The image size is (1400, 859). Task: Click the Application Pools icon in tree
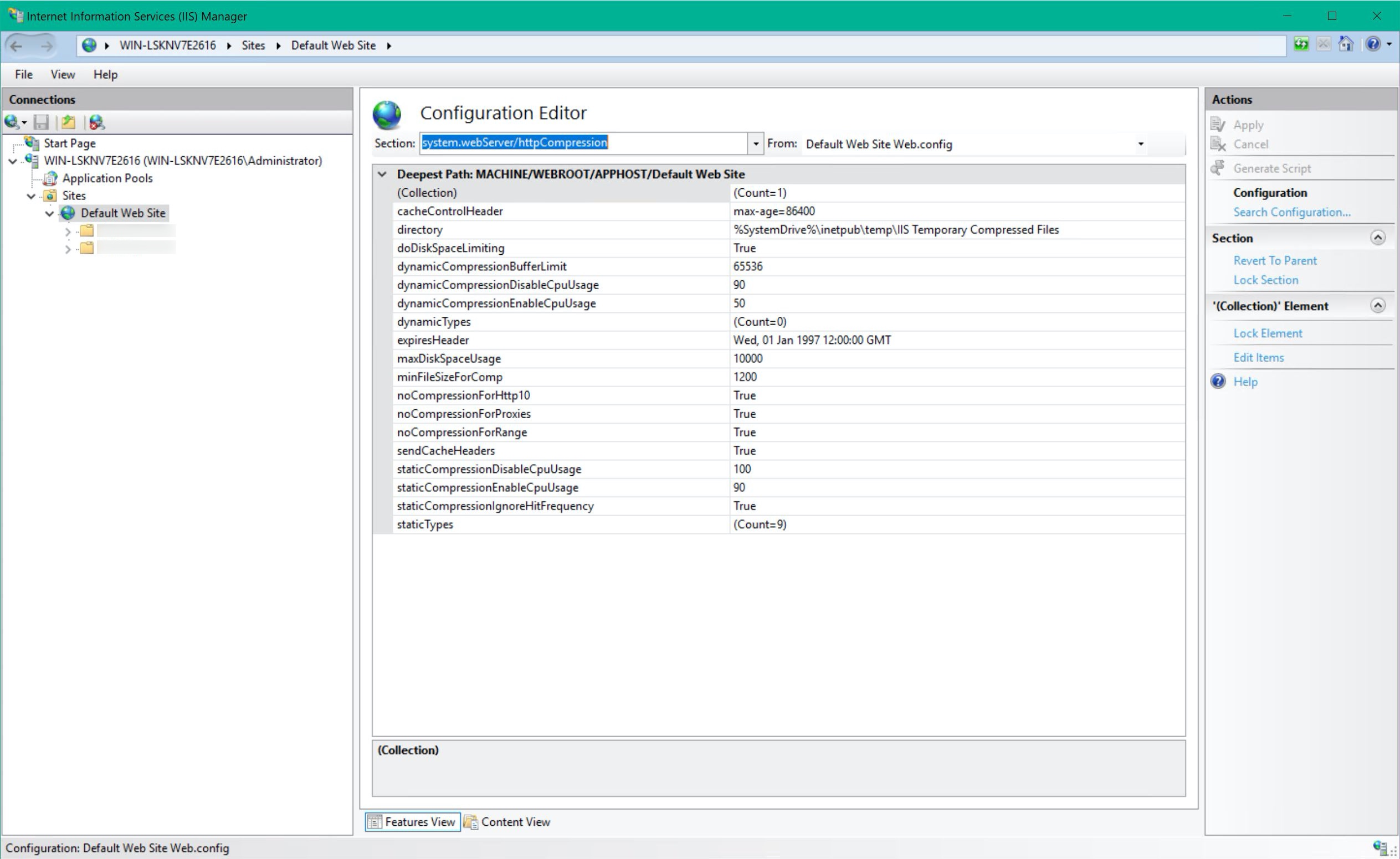point(50,178)
